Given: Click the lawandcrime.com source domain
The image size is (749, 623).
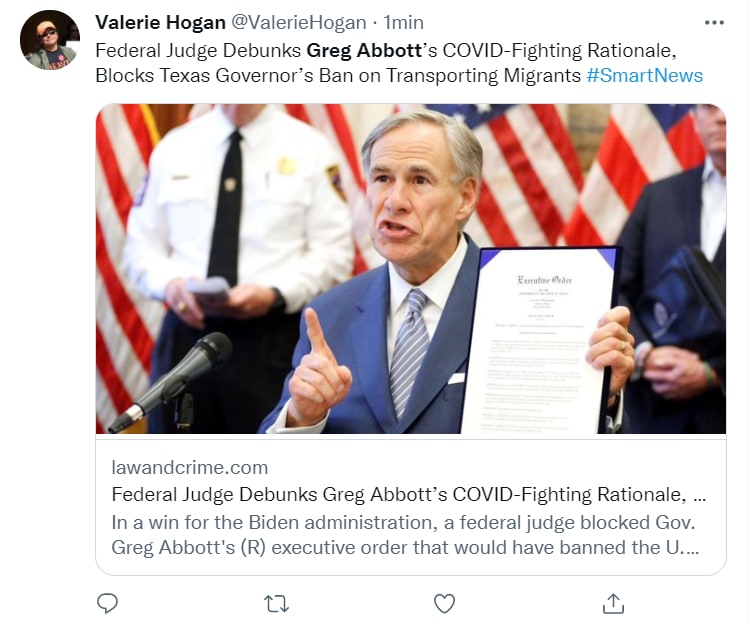Looking at the screenshot, I should coord(189,467).
